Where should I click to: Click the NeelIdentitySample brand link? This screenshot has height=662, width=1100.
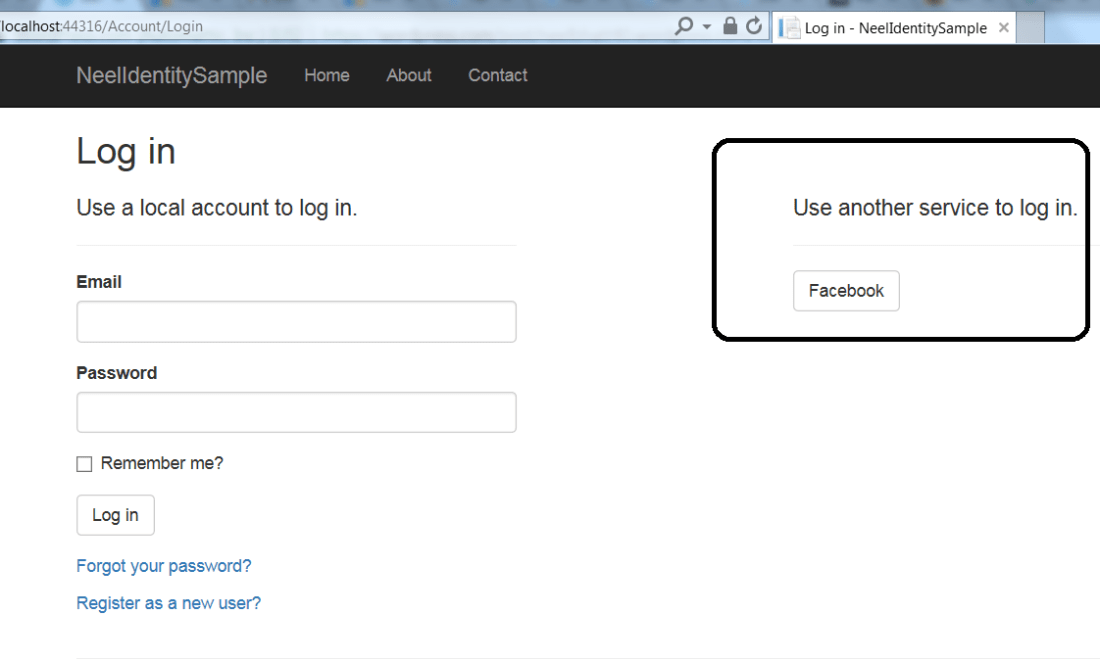point(171,75)
